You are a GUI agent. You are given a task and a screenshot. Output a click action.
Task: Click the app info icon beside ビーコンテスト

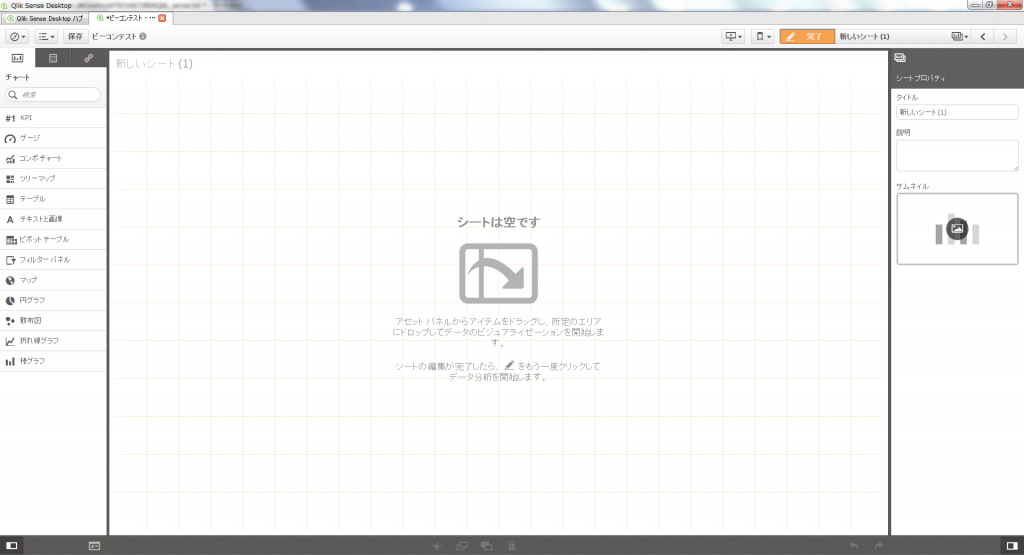[143, 37]
